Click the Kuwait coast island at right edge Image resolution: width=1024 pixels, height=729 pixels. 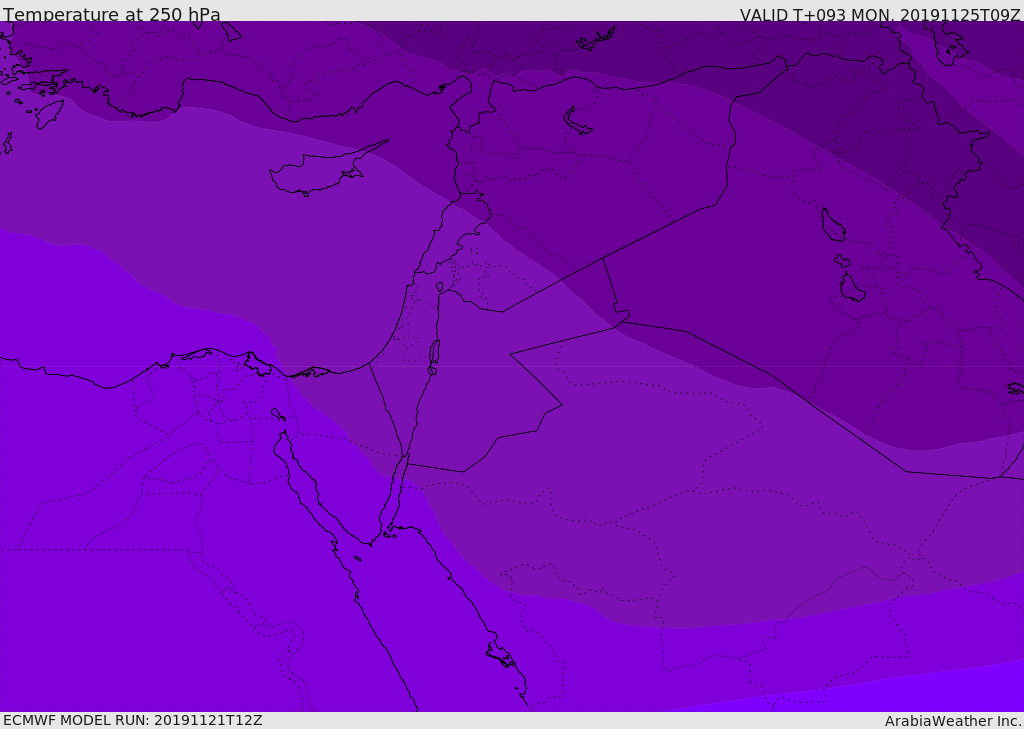(x=1015, y=388)
